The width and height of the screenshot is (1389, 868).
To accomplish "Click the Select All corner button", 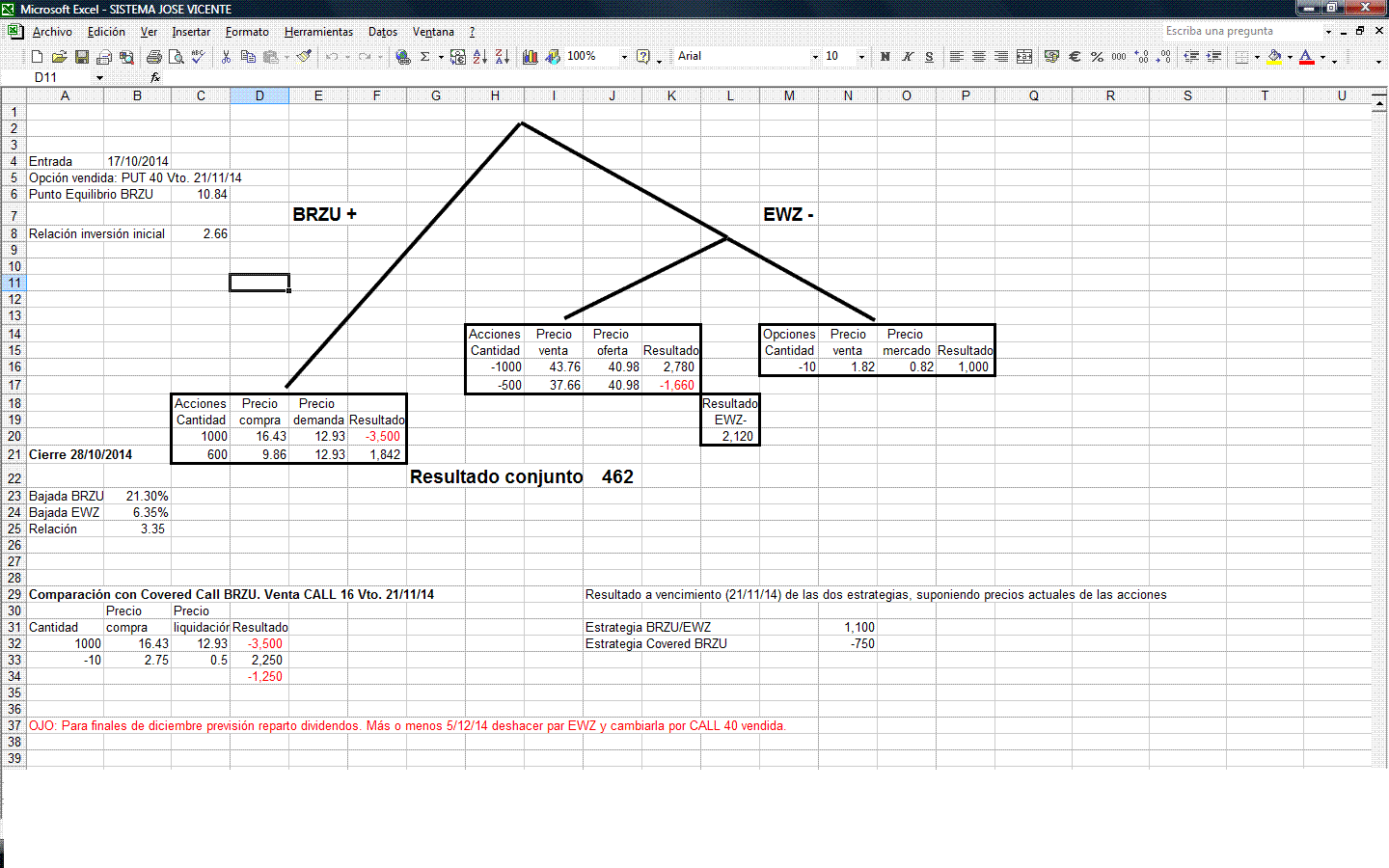I will pyautogui.click(x=14, y=95).
